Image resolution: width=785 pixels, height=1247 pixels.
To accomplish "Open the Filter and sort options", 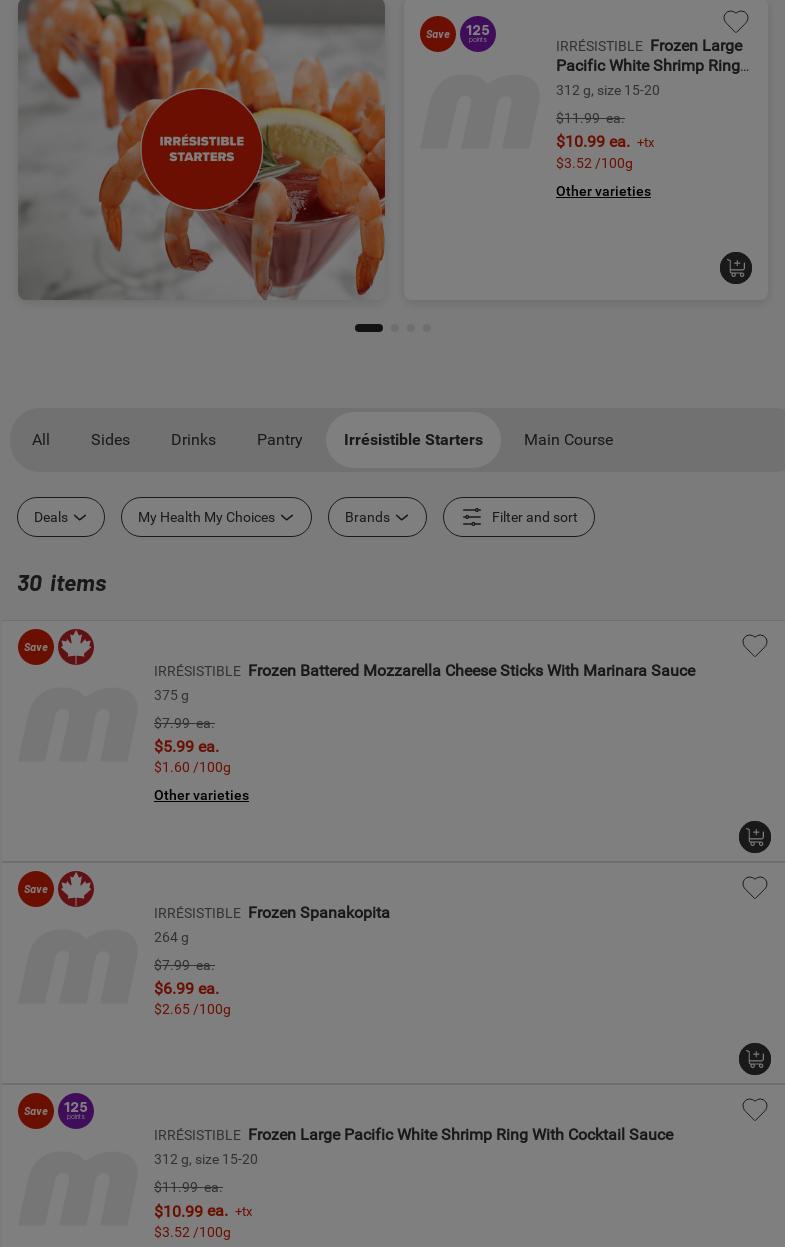I will tap(519, 517).
